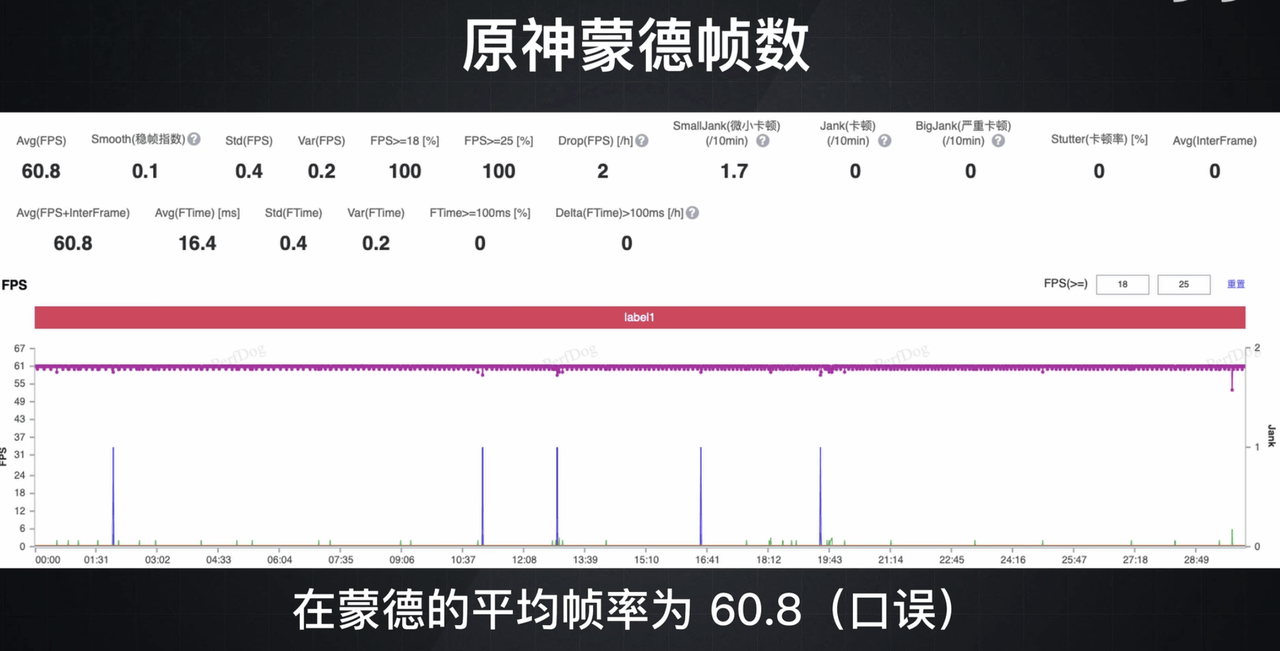Click the Stutter(卡顿率) [%] label
This screenshot has height=651, width=1280.
click(1099, 140)
